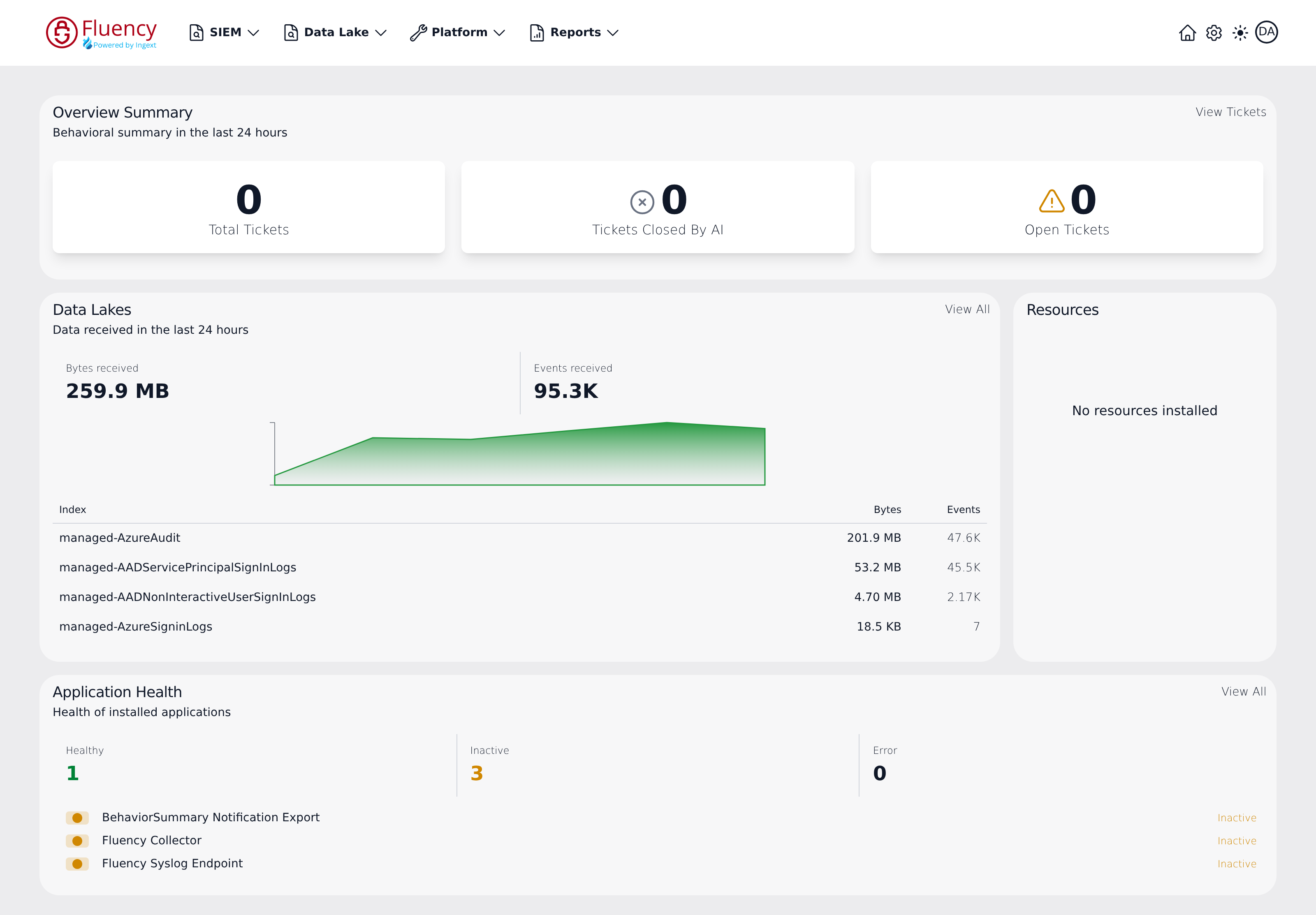The height and width of the screenshot is (915, 1316).
Task: Click the View Tickets link
Action: pyautogui.click(x=1230, y=112)
